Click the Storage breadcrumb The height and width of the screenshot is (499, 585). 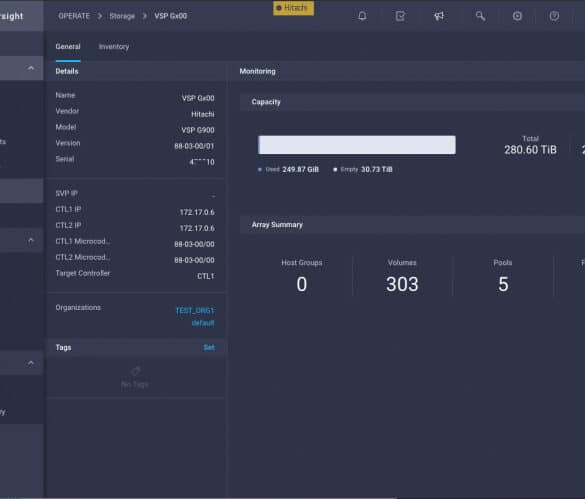click(x=122, y=16)
